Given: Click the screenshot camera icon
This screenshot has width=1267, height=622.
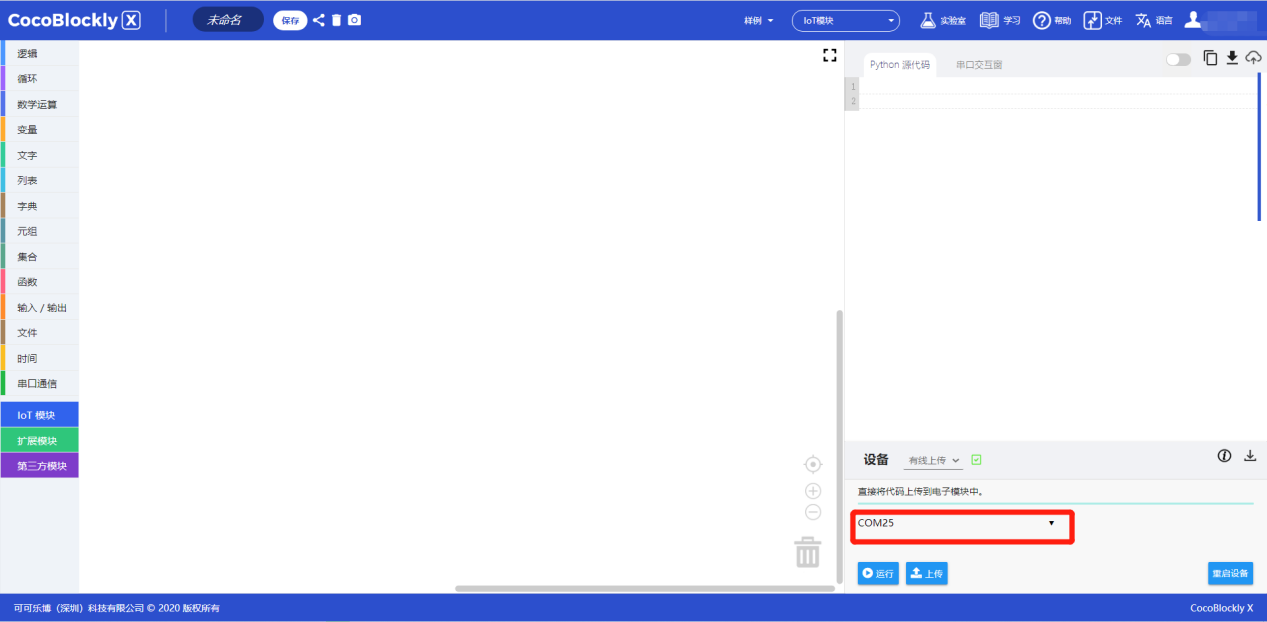Looking at the screenshot, I should pos(354,20).
